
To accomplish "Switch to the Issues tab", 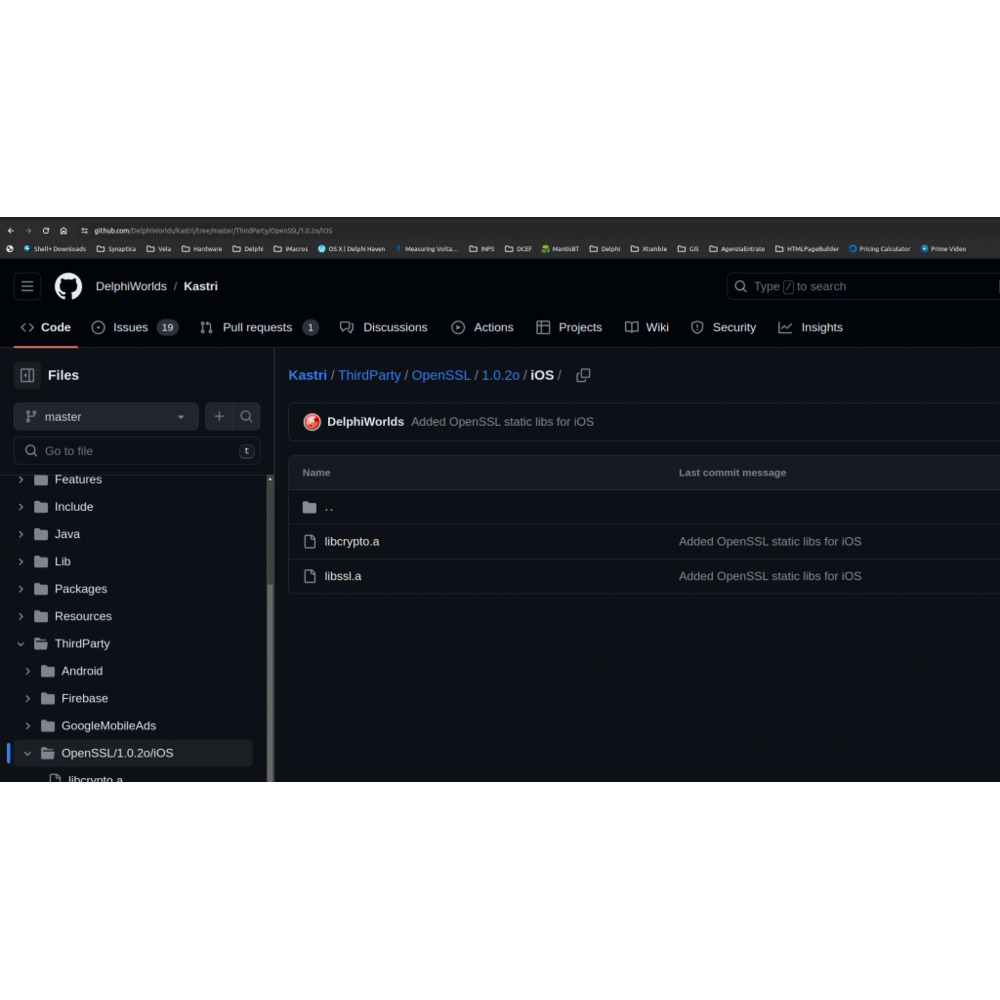I will click(x=130, y=328).
